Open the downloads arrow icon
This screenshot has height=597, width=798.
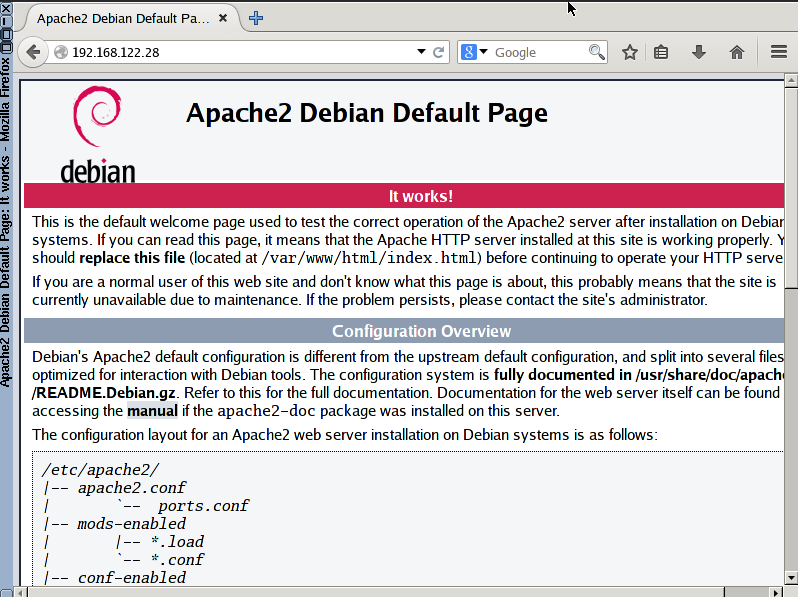pos(699,52)
